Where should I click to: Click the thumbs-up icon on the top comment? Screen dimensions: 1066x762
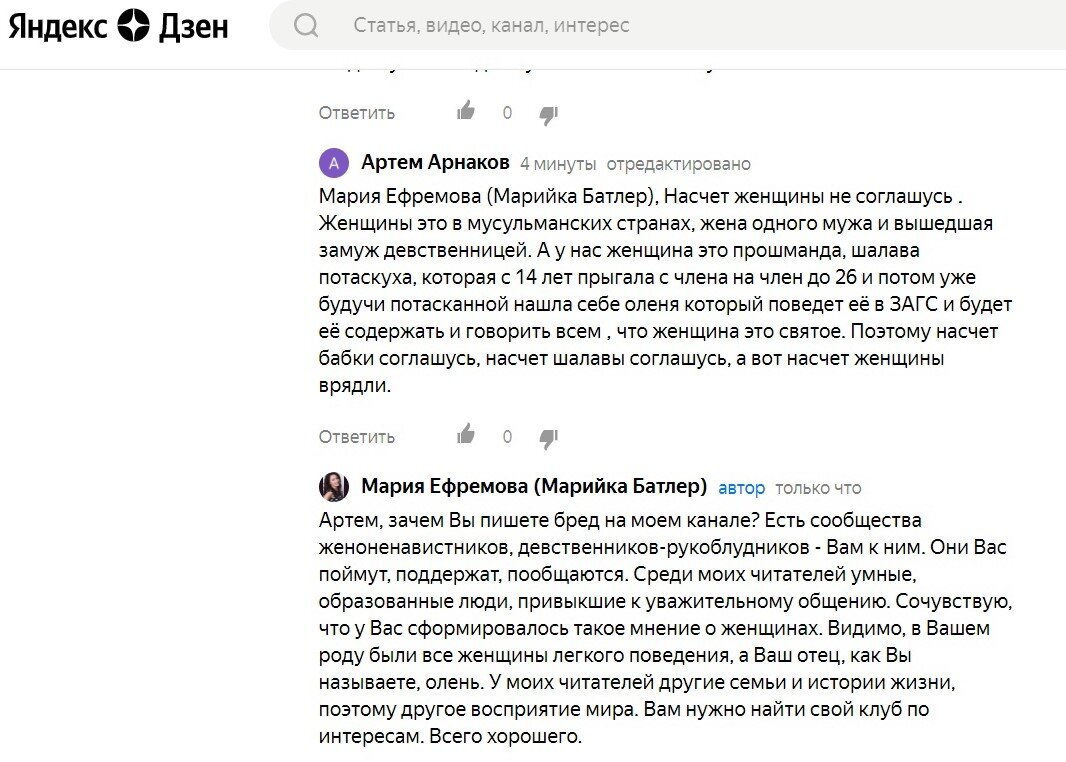point(466,111)
